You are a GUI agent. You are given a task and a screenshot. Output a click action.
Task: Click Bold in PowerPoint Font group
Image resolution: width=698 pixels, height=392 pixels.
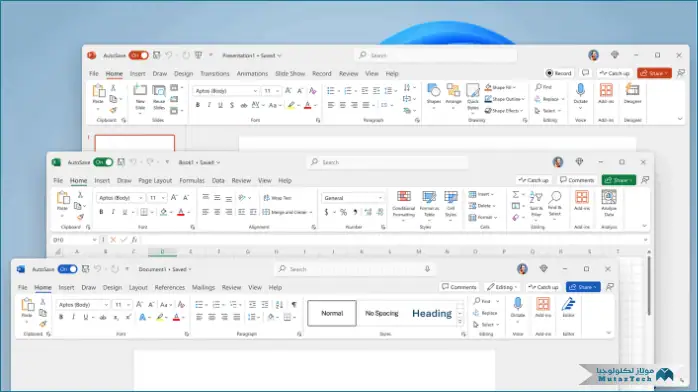point(198,105)
